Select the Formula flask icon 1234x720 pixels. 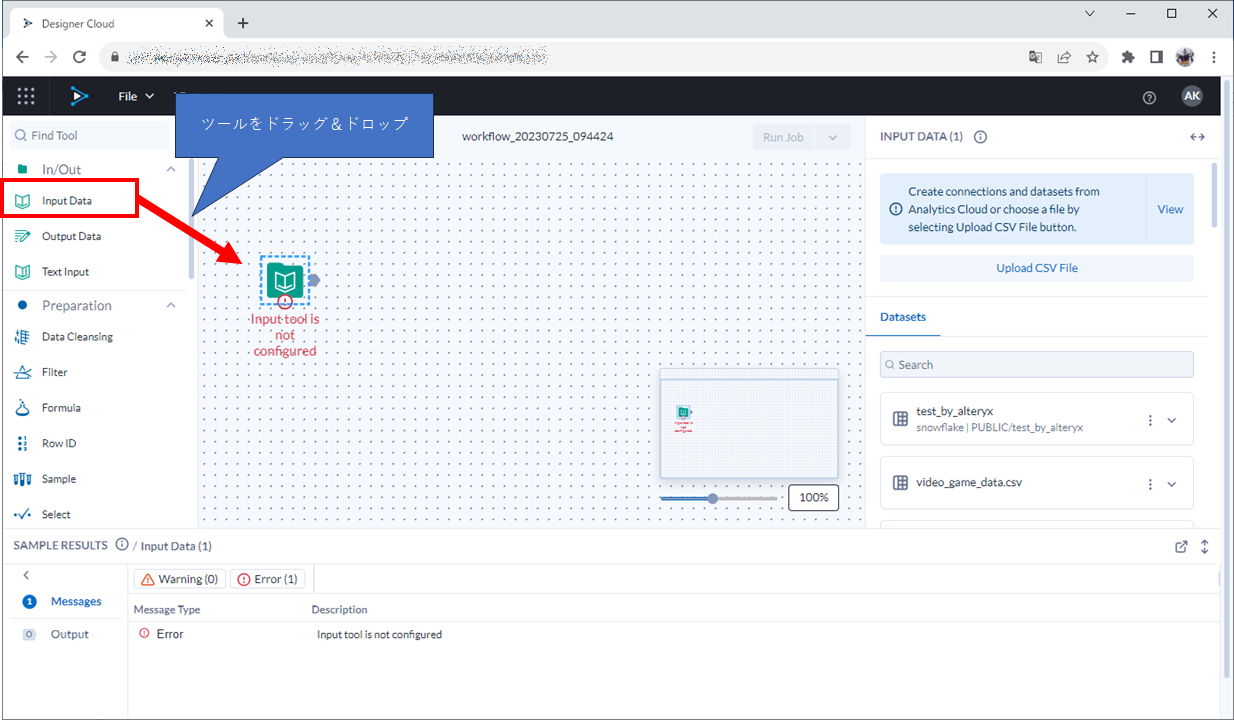point(23,408)
